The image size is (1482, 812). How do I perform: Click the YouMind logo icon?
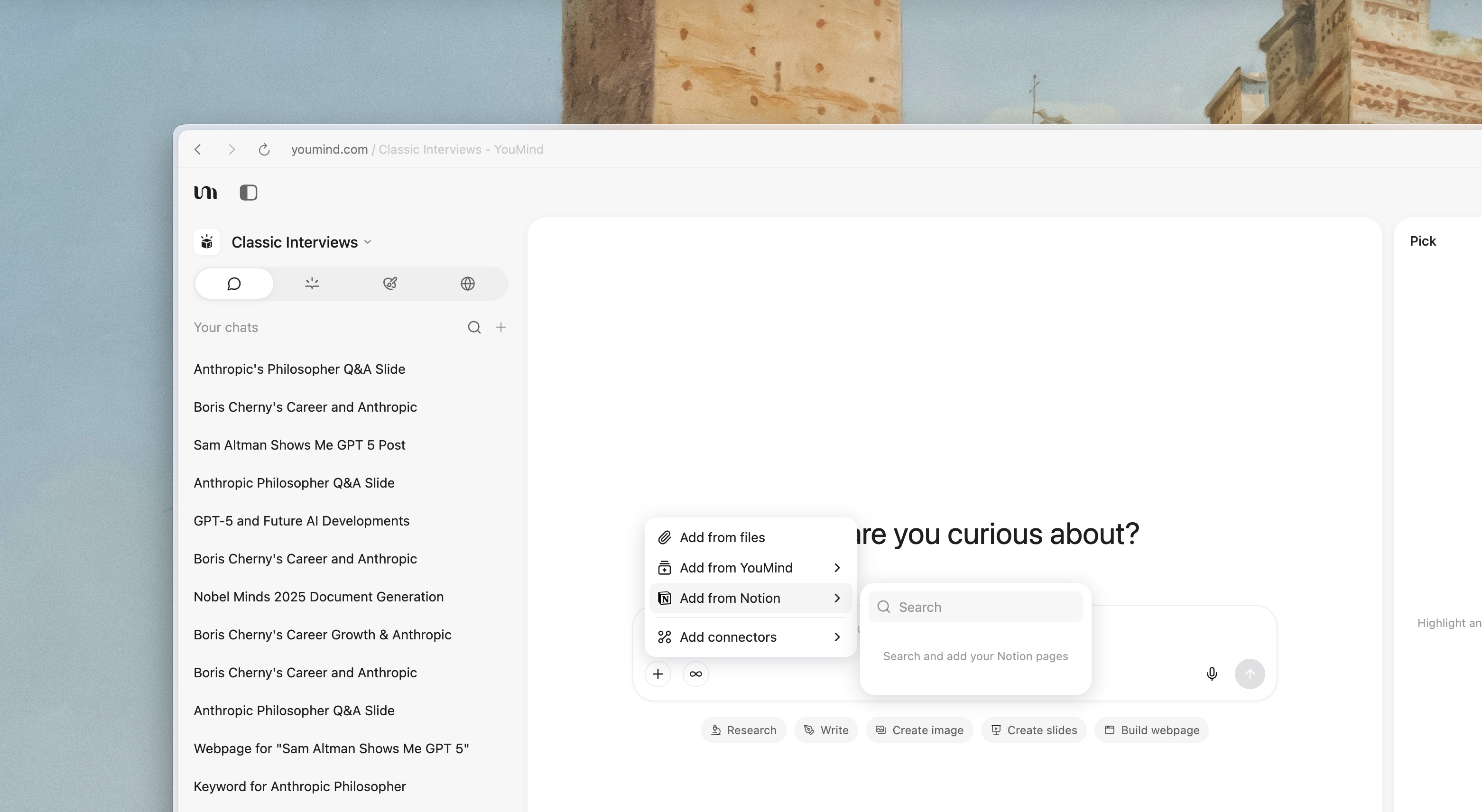pos(205,192)
